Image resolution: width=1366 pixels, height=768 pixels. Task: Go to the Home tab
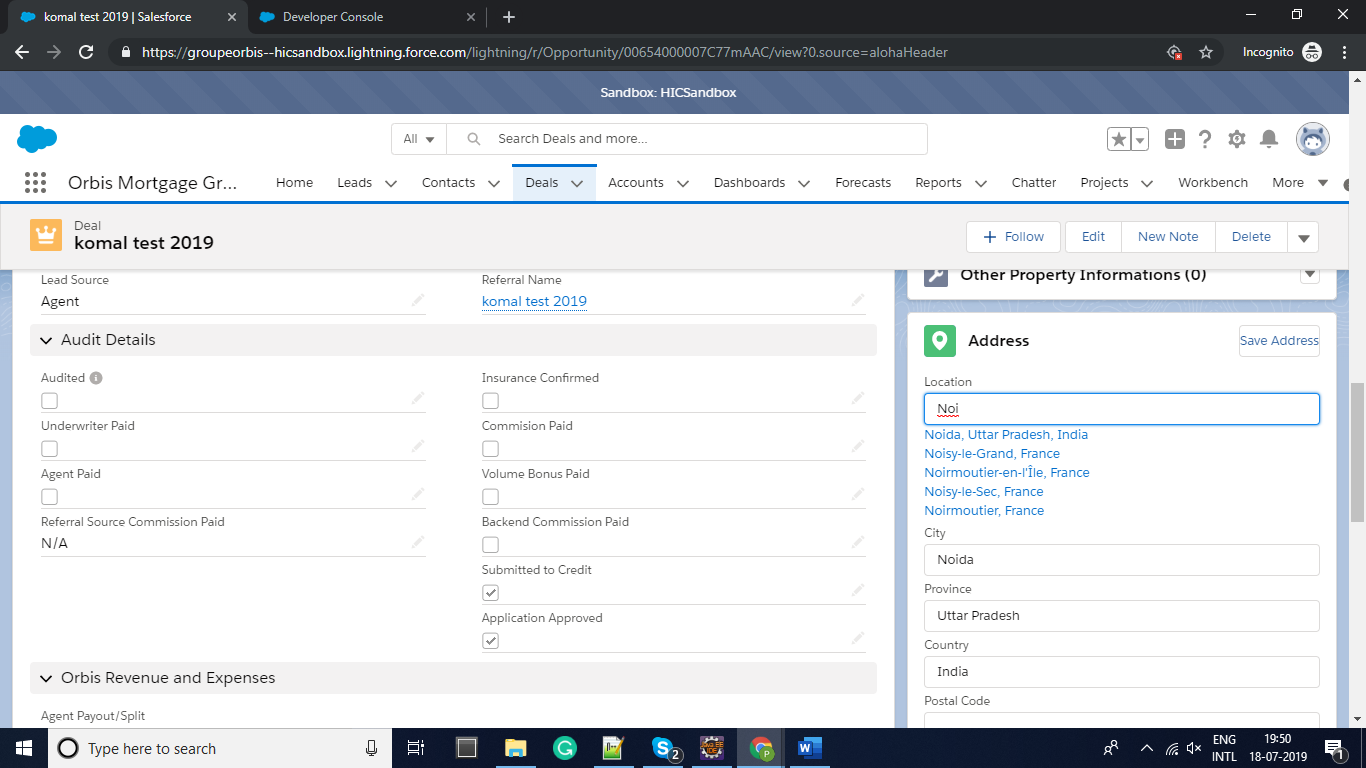click(294, 183)
